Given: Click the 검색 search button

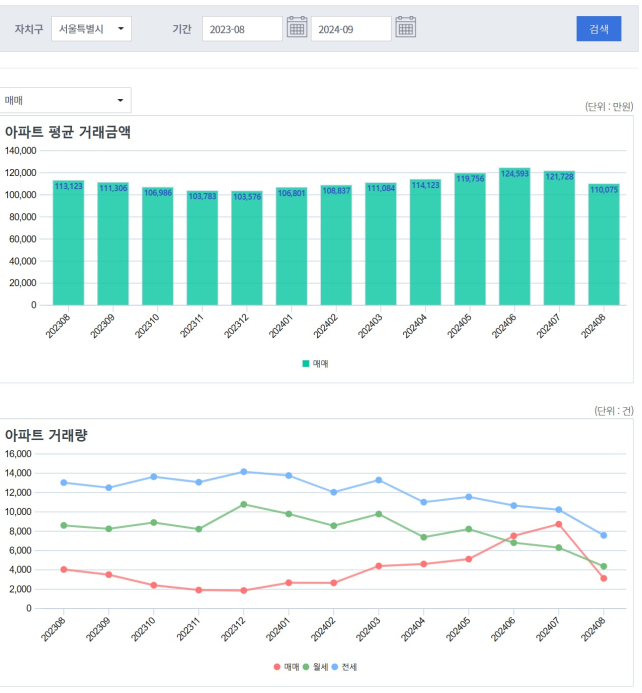Looking at the screenshot, I should coord(599,29).
